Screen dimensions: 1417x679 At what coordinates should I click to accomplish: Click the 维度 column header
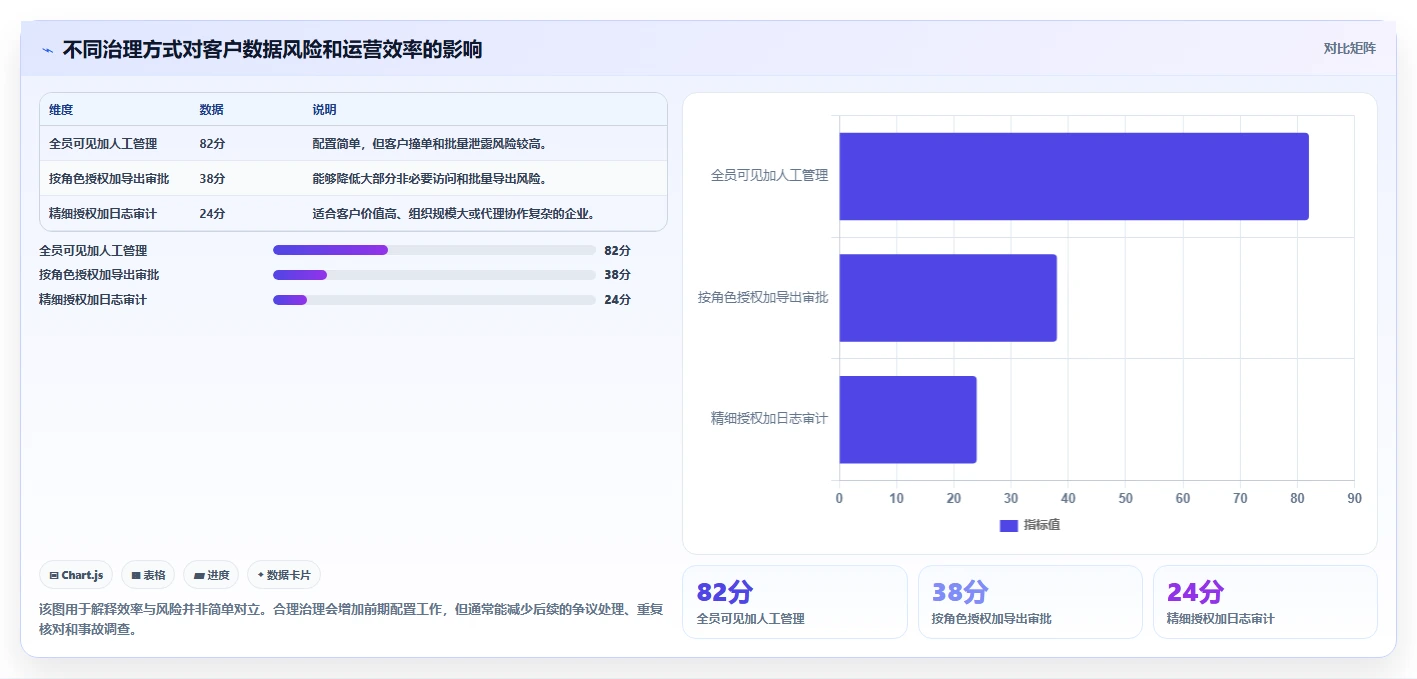tap(61, 110)
